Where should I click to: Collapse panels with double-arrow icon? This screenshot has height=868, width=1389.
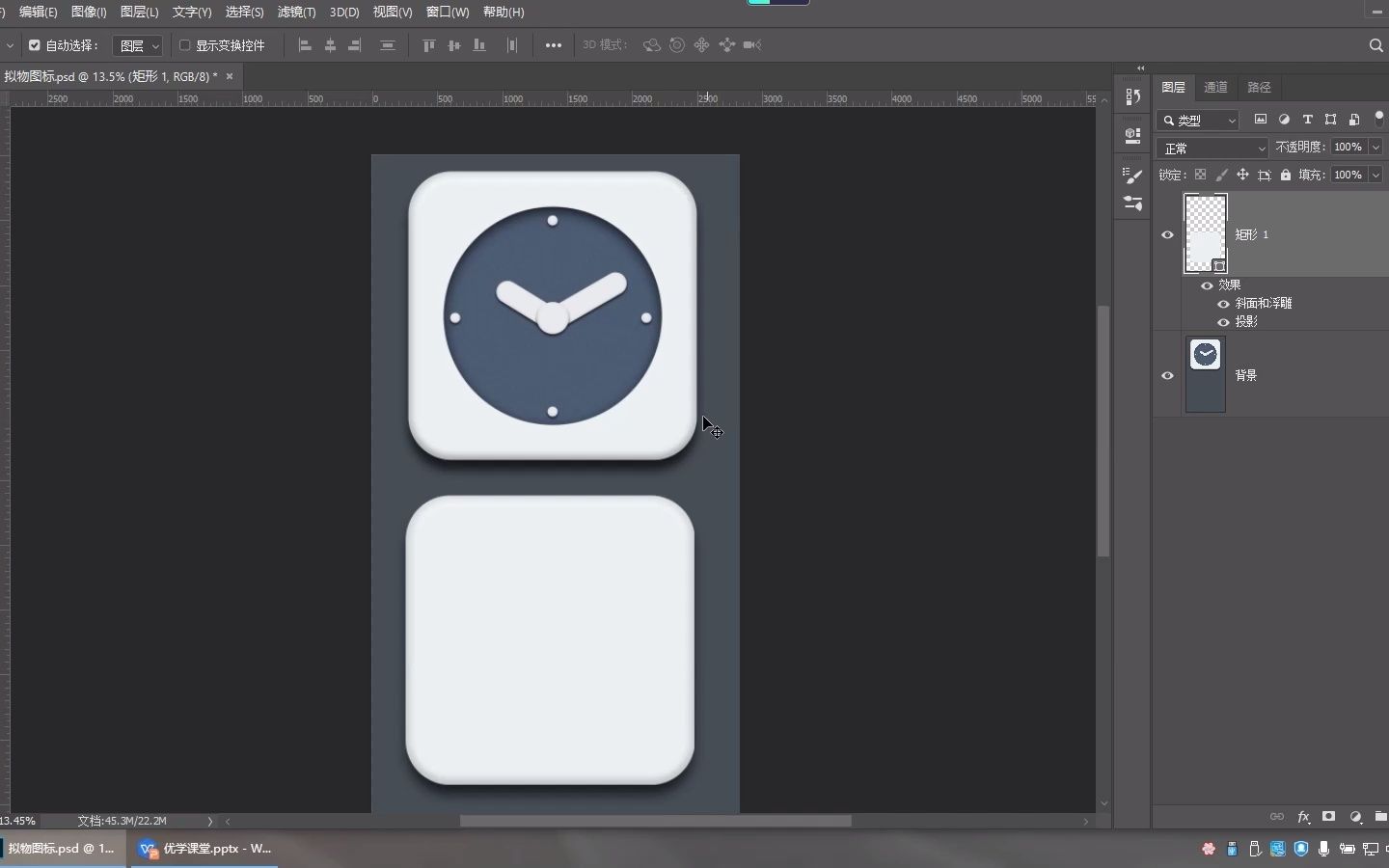pos(1140,68)
